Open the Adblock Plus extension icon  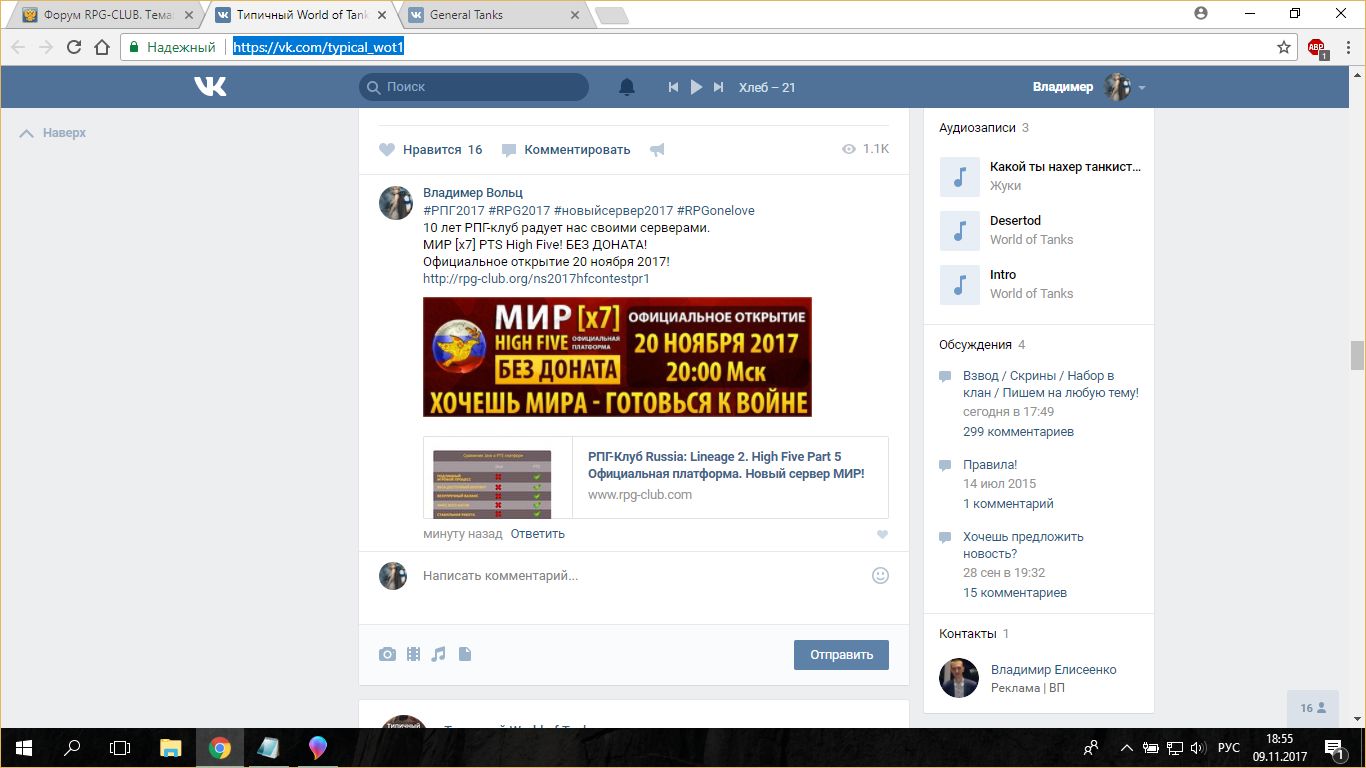pos(1317,47)
